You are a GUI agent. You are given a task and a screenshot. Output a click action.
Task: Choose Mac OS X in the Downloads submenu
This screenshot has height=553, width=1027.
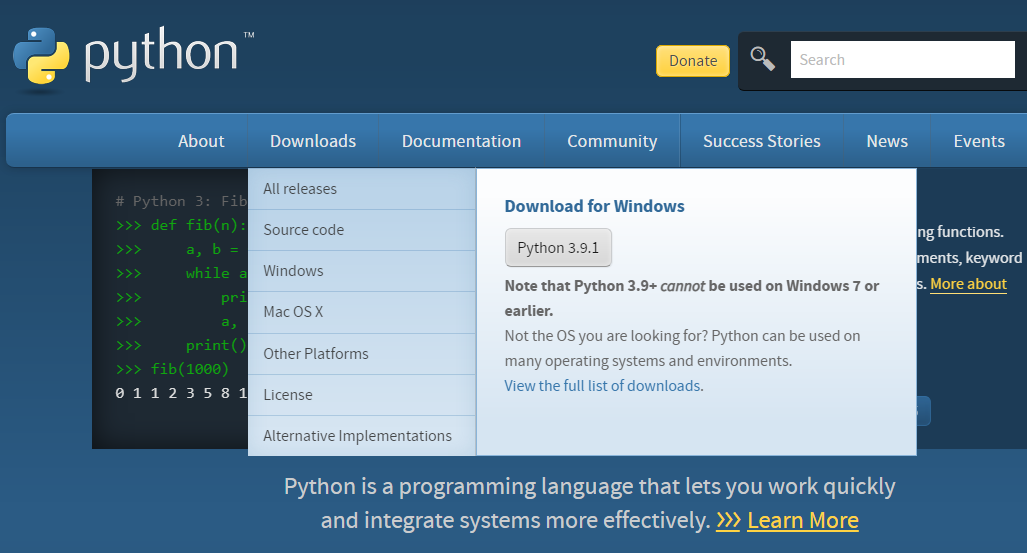[362, 312]
